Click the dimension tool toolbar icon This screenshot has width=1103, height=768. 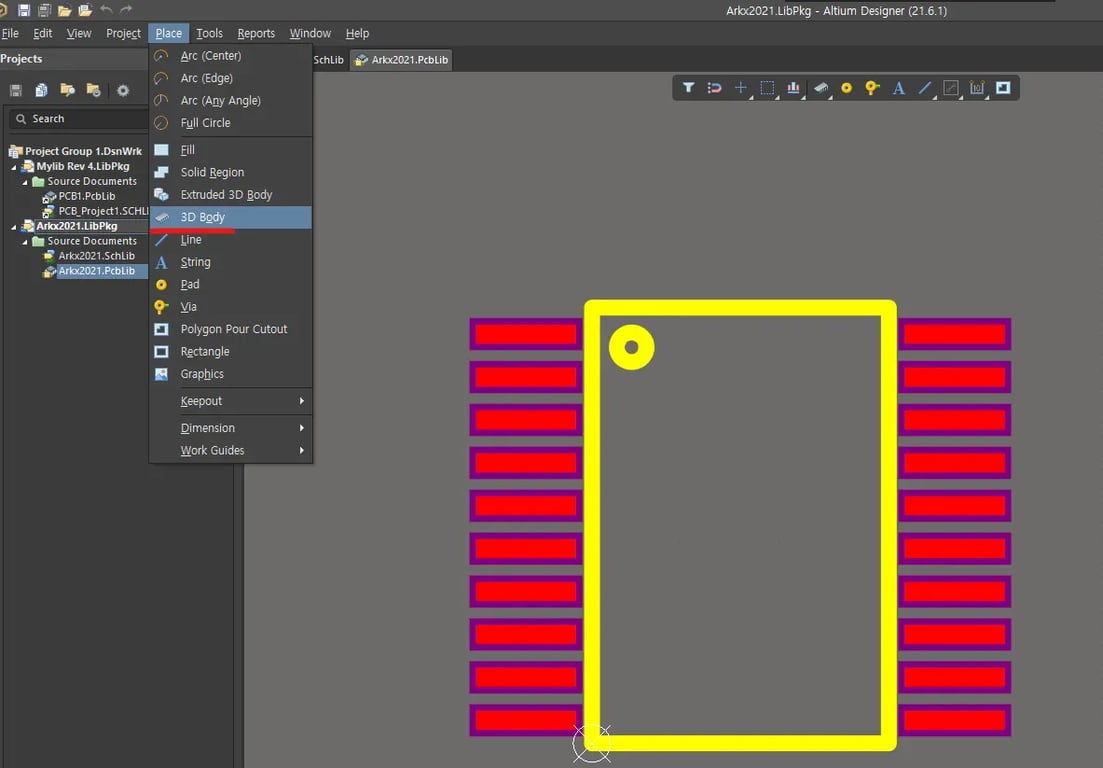(977, 88)
